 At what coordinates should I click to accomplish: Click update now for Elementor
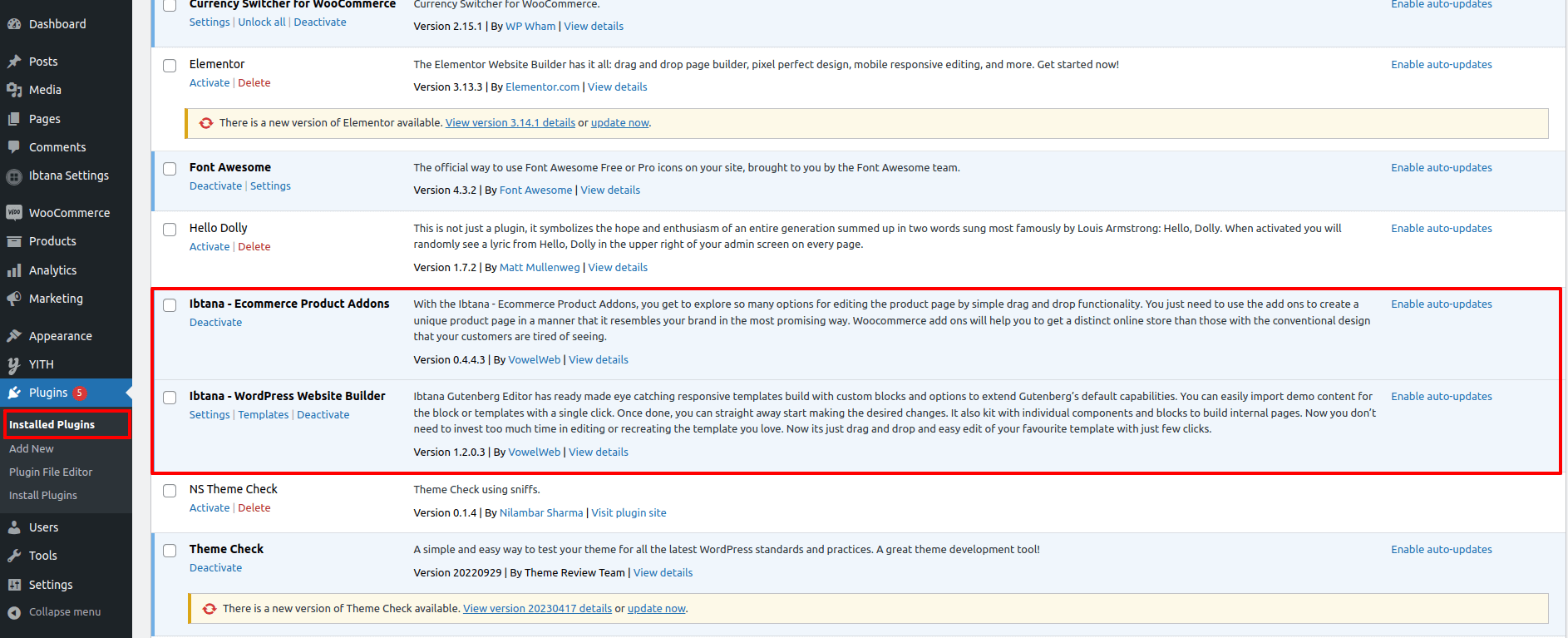point(619,123)
